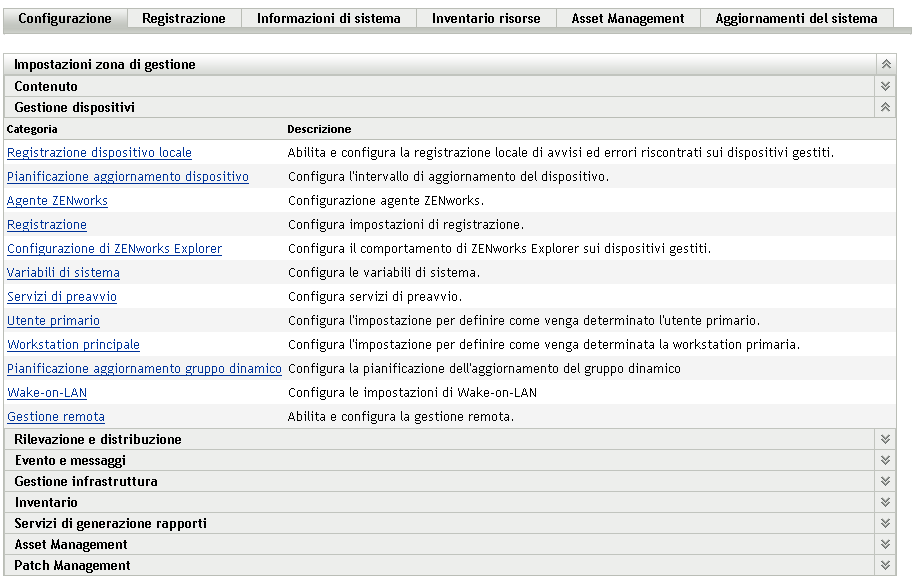Expand Patch Management section chevron
915x584 pixels.
point(885,565)
